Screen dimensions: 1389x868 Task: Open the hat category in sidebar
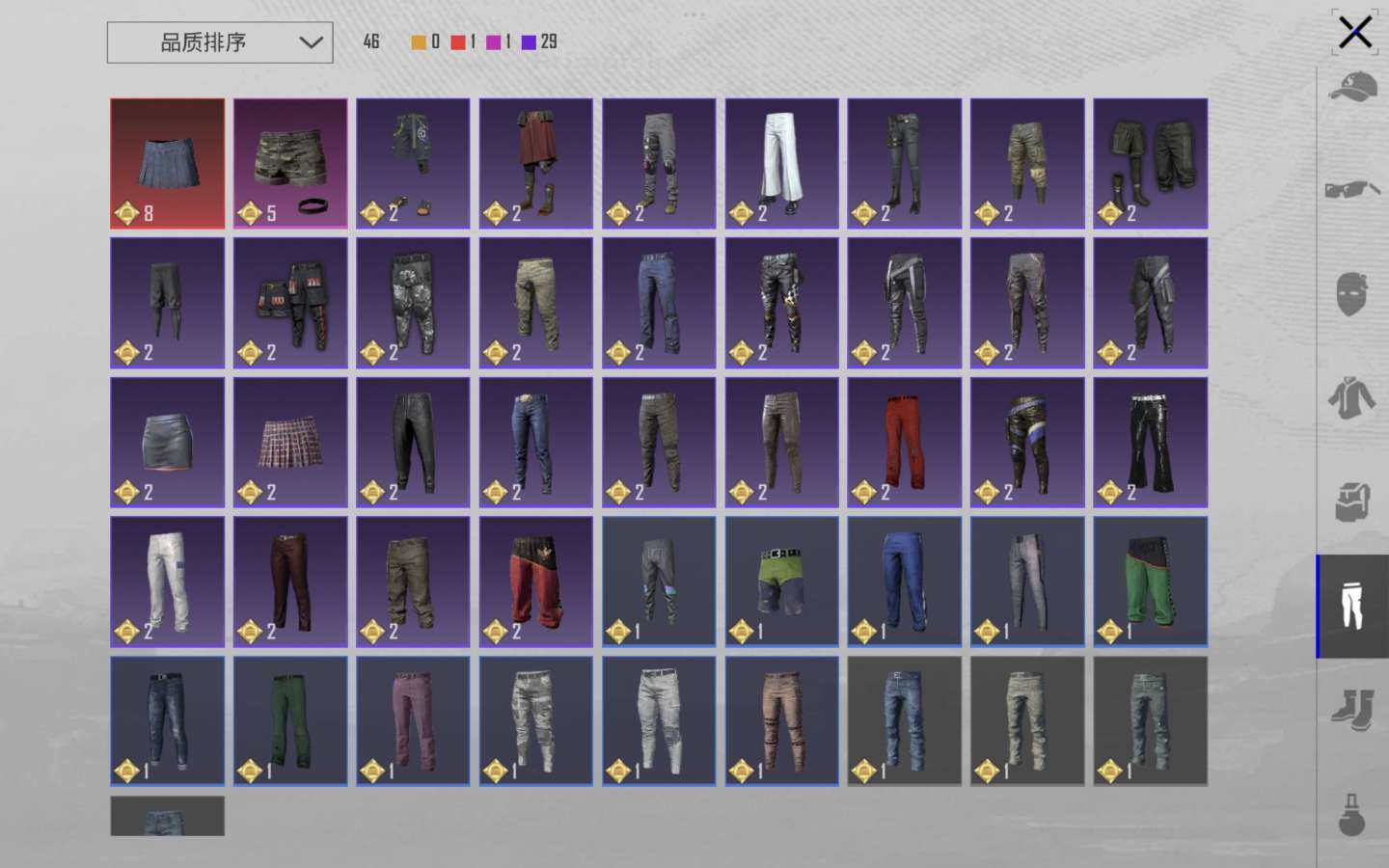click(1352, 87)
